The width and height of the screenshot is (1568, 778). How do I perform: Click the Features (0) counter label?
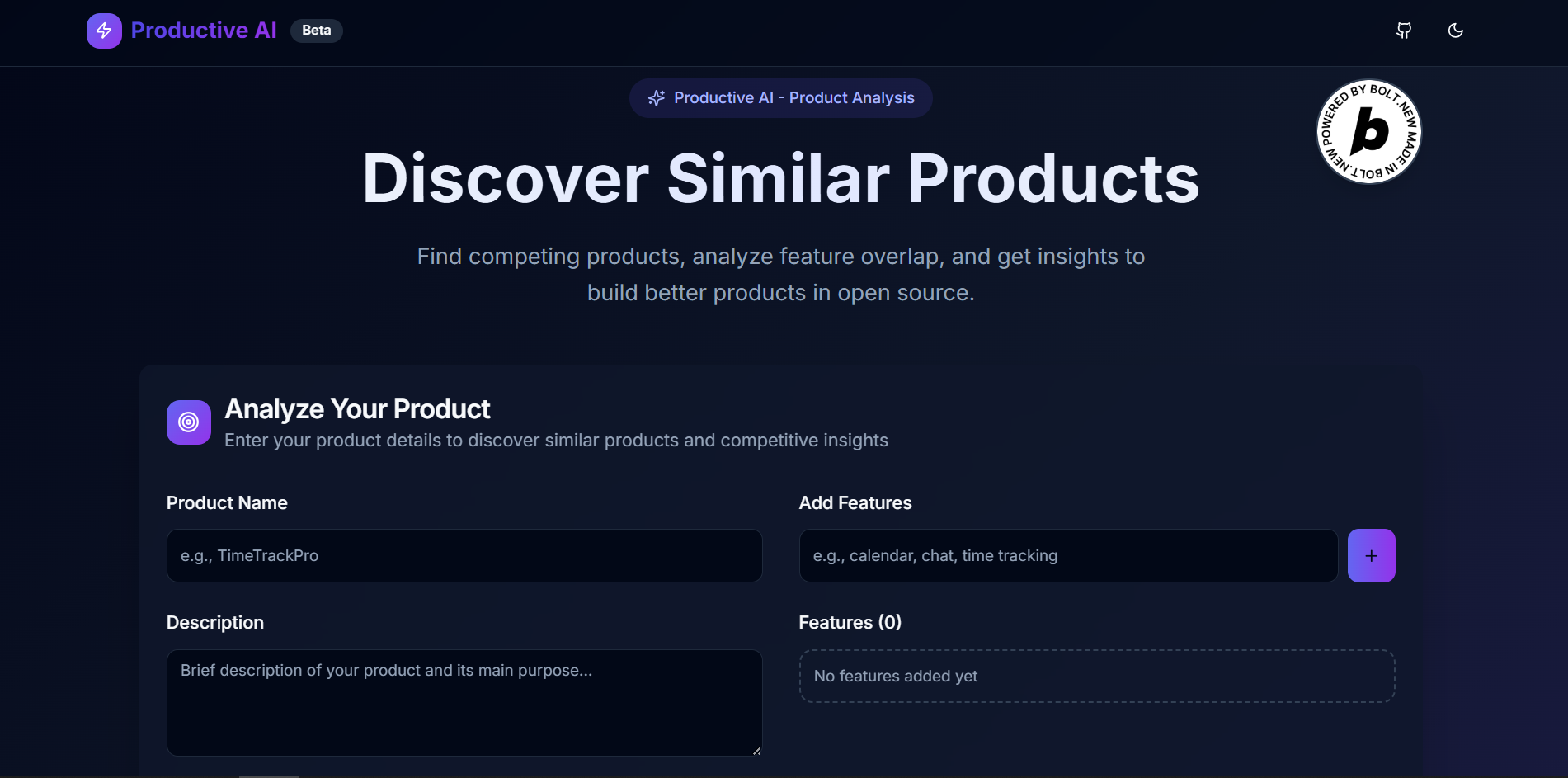pyautogui.click(x=850, y=623)
